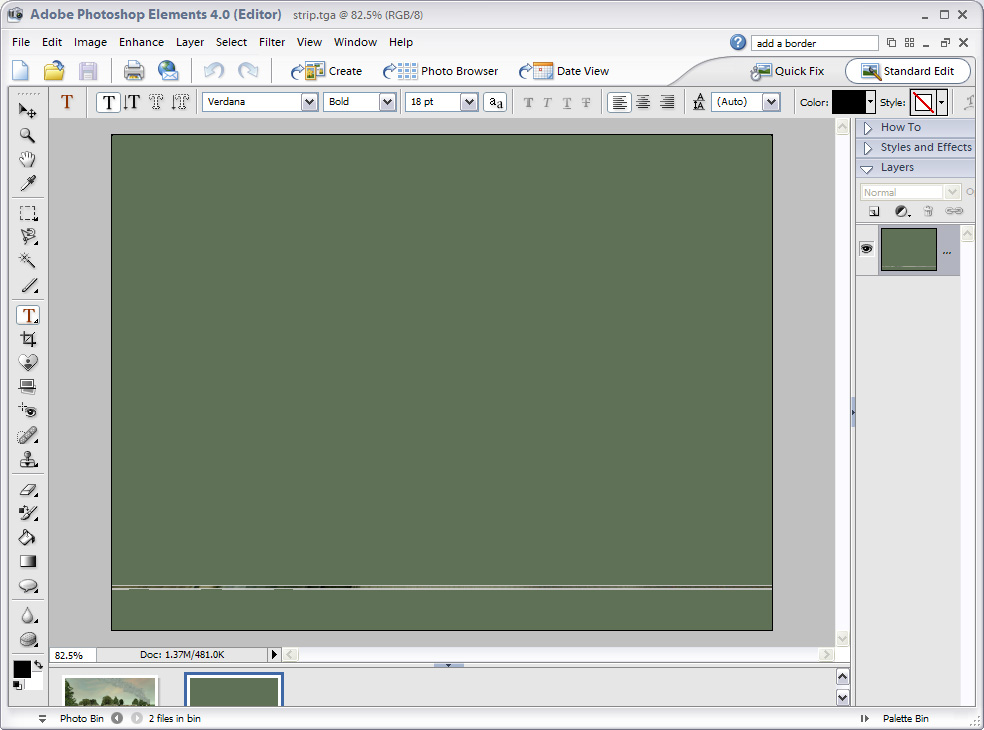This screenshot has width=984, height=730.
Task: Open the Verdana font family dropdown
Action: [x=309, y=102]
